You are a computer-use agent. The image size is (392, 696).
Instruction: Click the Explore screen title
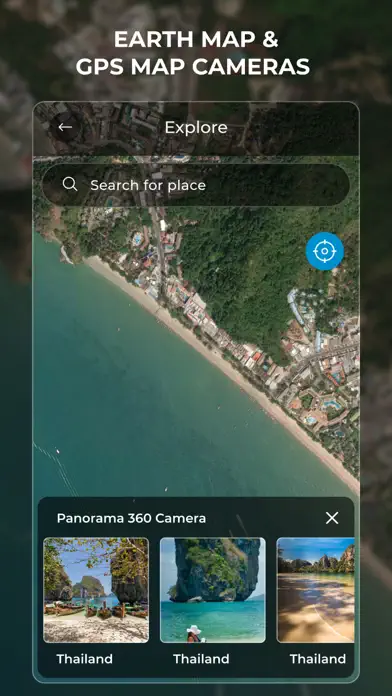tap(196, 128)
